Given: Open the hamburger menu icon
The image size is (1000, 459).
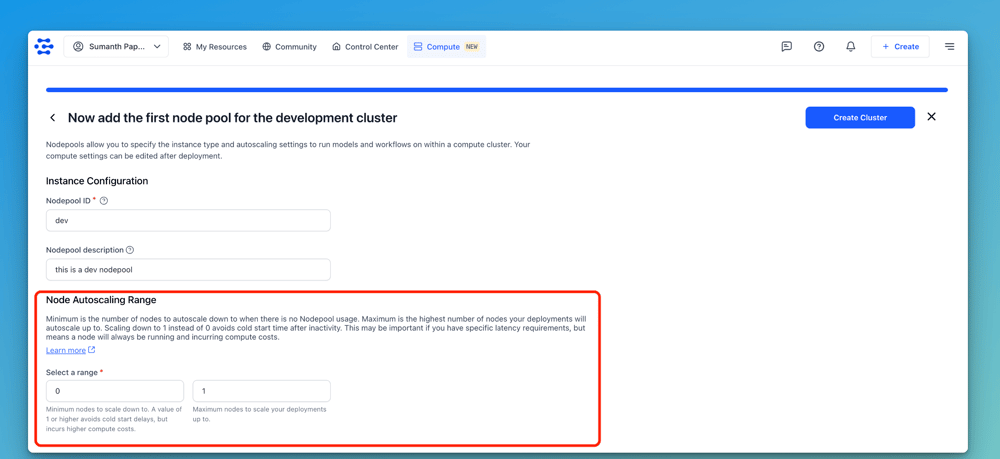Looking at the screenshot, I should coord(949,47).
